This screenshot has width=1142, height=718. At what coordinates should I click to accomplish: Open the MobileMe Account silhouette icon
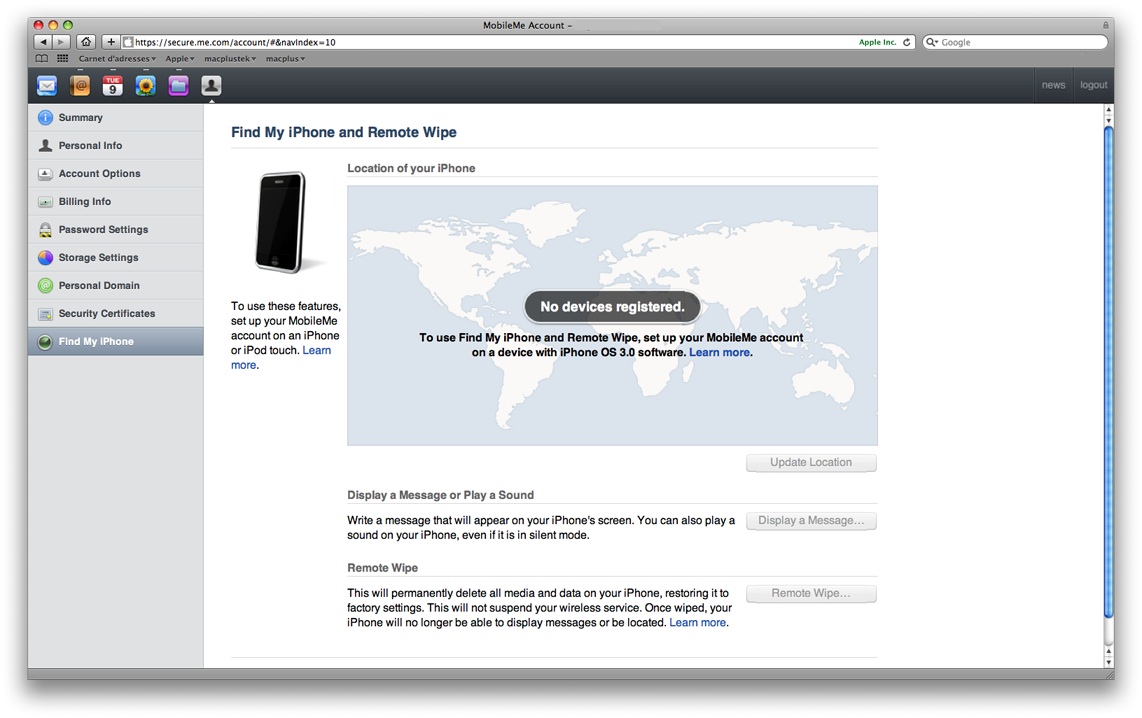click(211, 86)
